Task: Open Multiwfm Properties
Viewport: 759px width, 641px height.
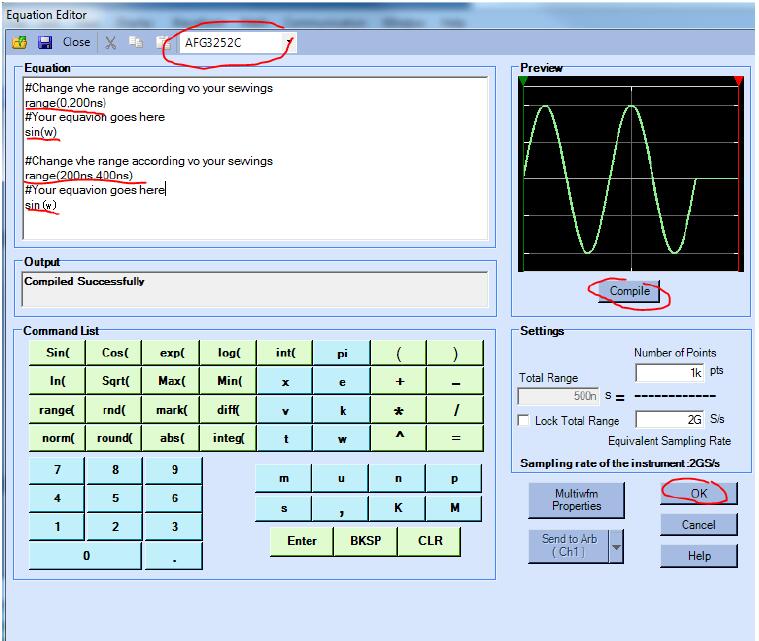Action: pyautogui.click(x=577, y=500)
